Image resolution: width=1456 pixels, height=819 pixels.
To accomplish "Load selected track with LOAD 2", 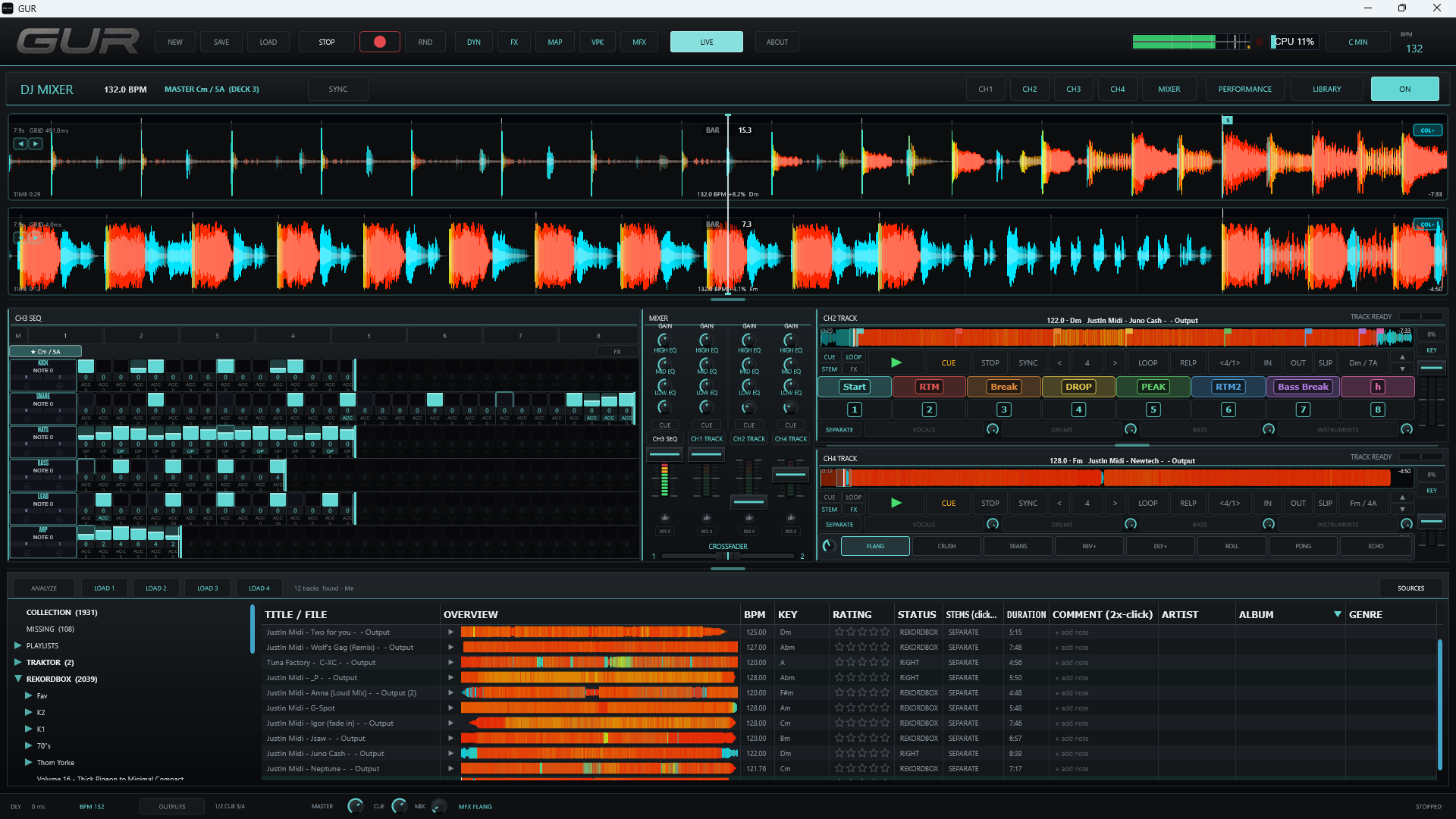I will (155, 588).
